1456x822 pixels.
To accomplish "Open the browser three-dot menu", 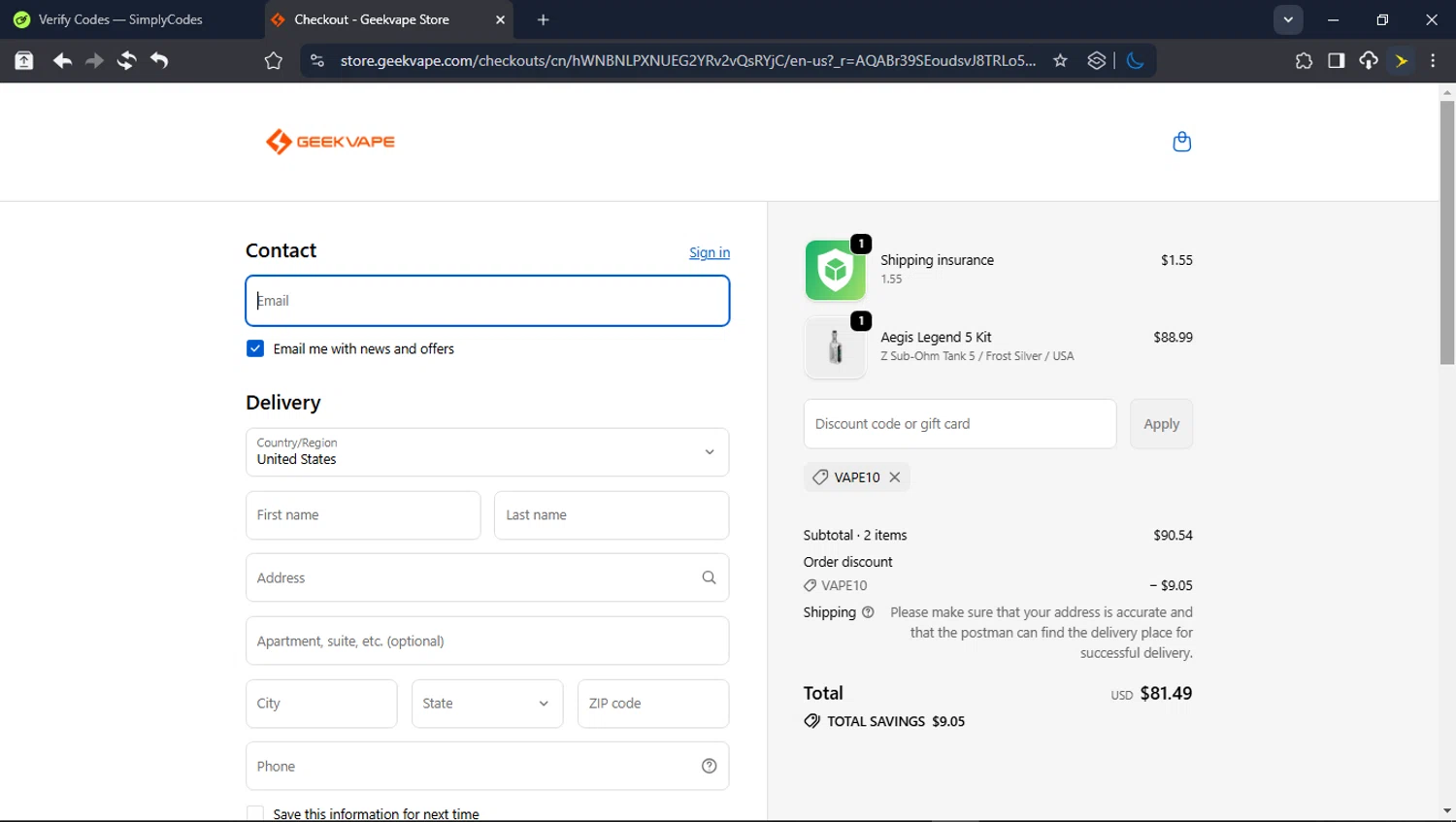I will [x=1433, y=61].
